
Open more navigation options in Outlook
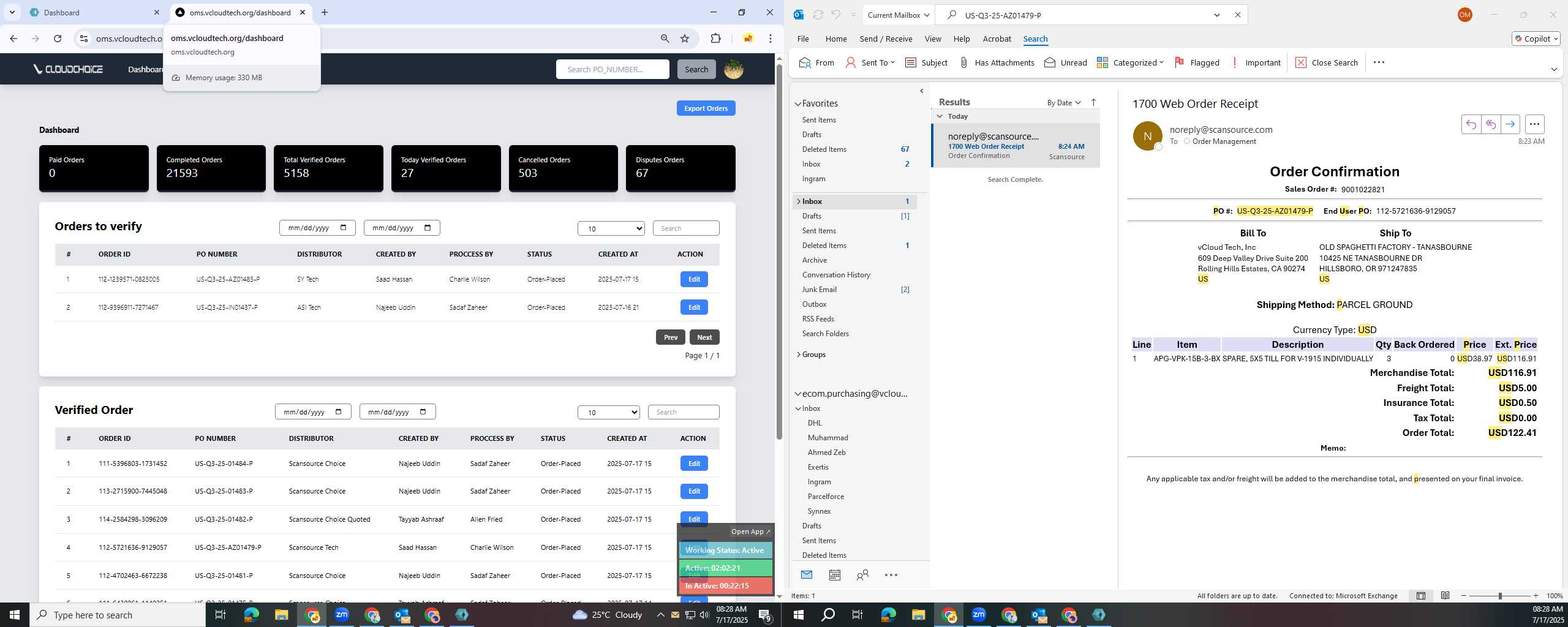point(891,575)
